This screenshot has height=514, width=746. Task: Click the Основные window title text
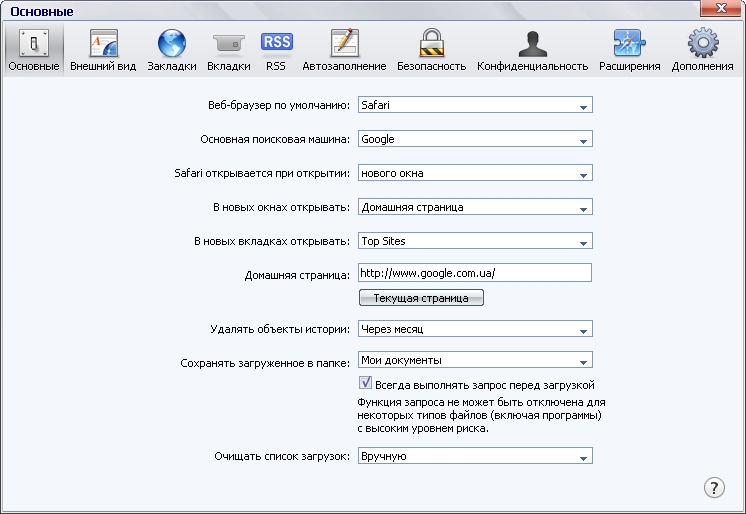click(x=42, y=12)
